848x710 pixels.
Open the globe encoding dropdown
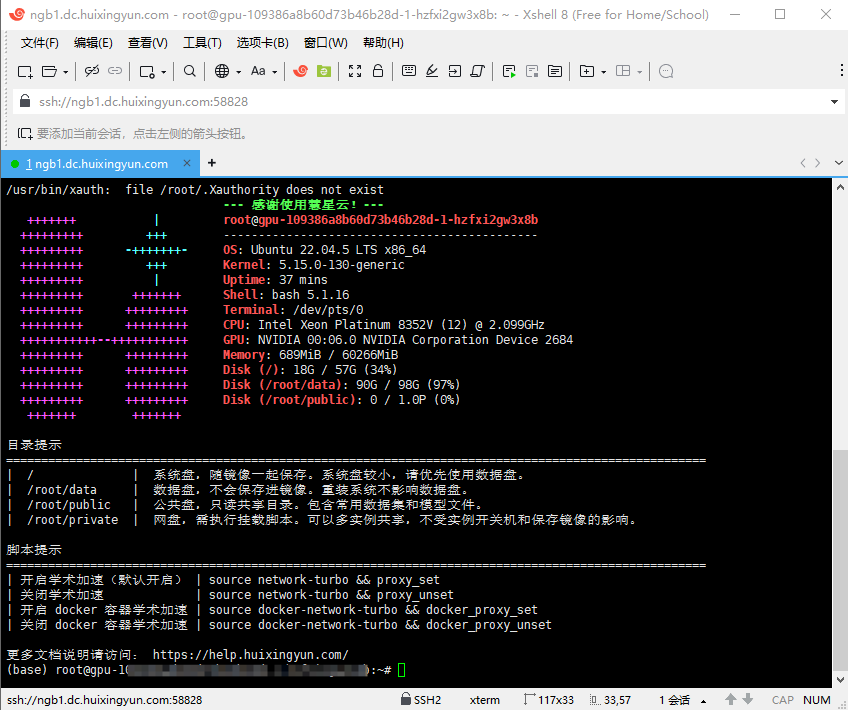[228, 71]
